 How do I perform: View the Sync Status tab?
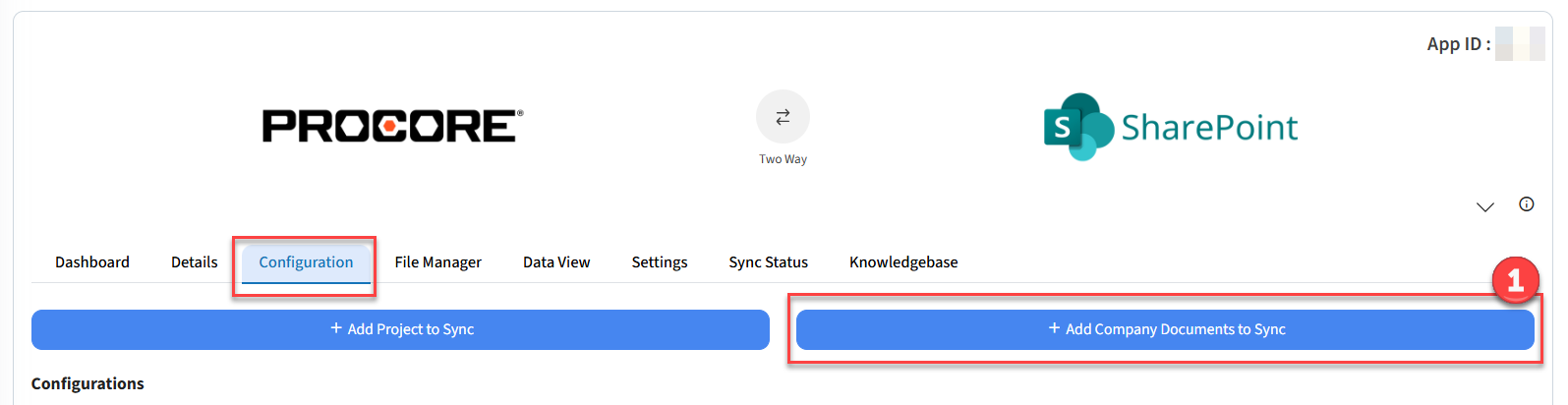(x=768, y=262)
